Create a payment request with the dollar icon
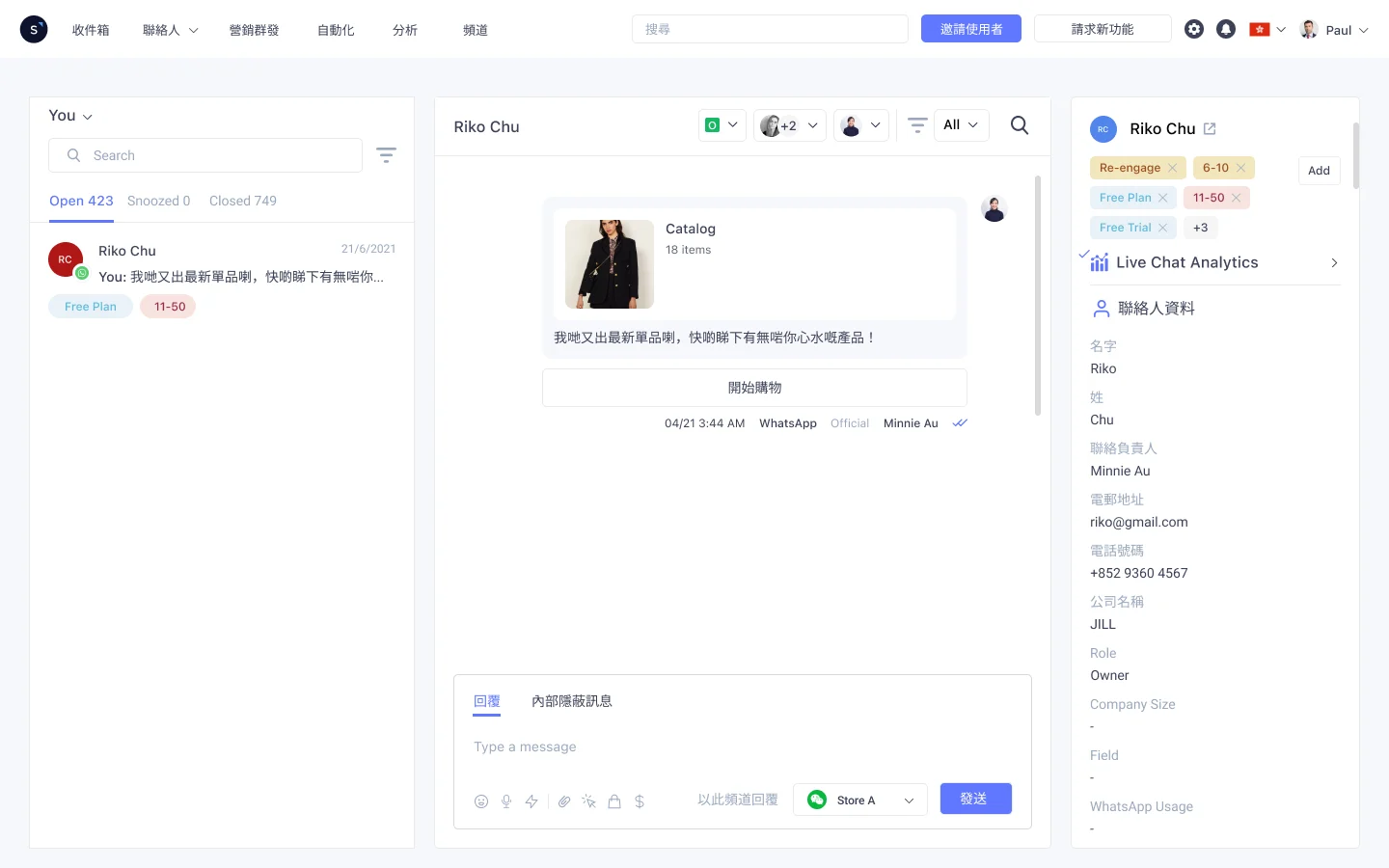The height and width of the screenshot is (868, 1389). (640, 800)
